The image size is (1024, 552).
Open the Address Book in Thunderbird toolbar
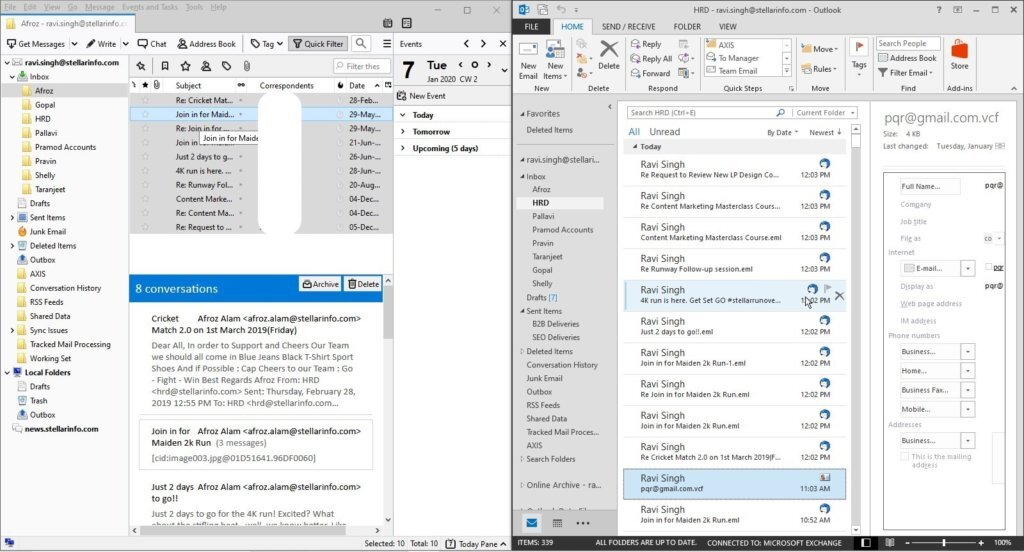[206, 44]
